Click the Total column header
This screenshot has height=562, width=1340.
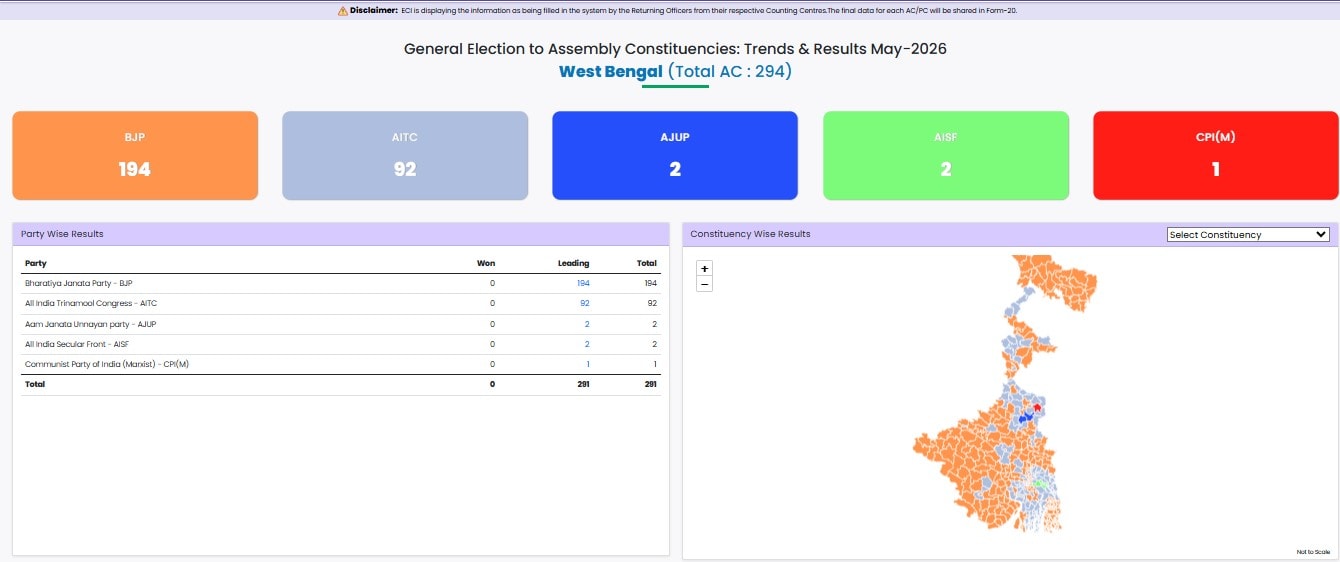[x=647, y=263]
